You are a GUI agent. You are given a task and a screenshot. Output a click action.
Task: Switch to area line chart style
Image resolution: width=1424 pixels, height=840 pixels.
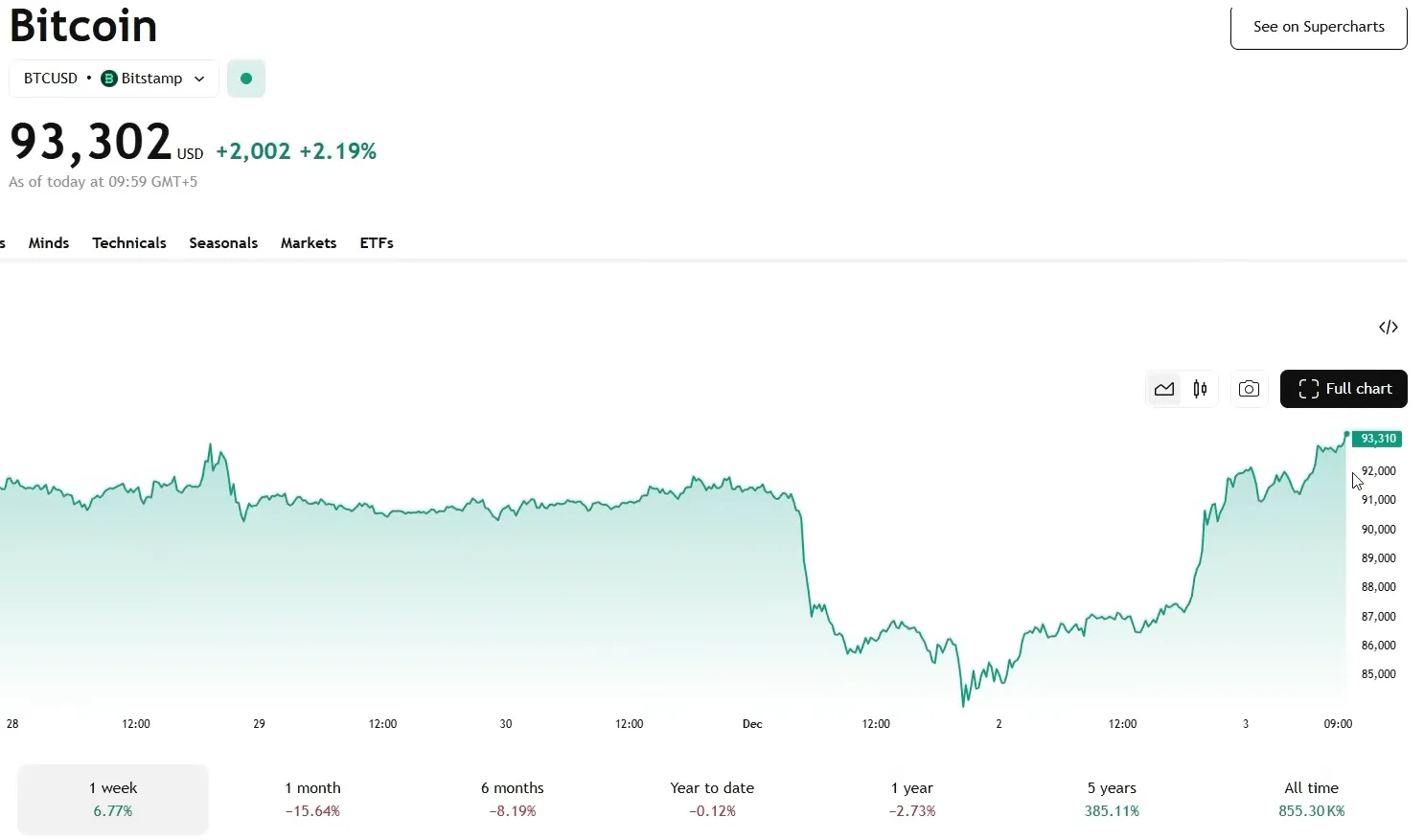point(1164,389)
